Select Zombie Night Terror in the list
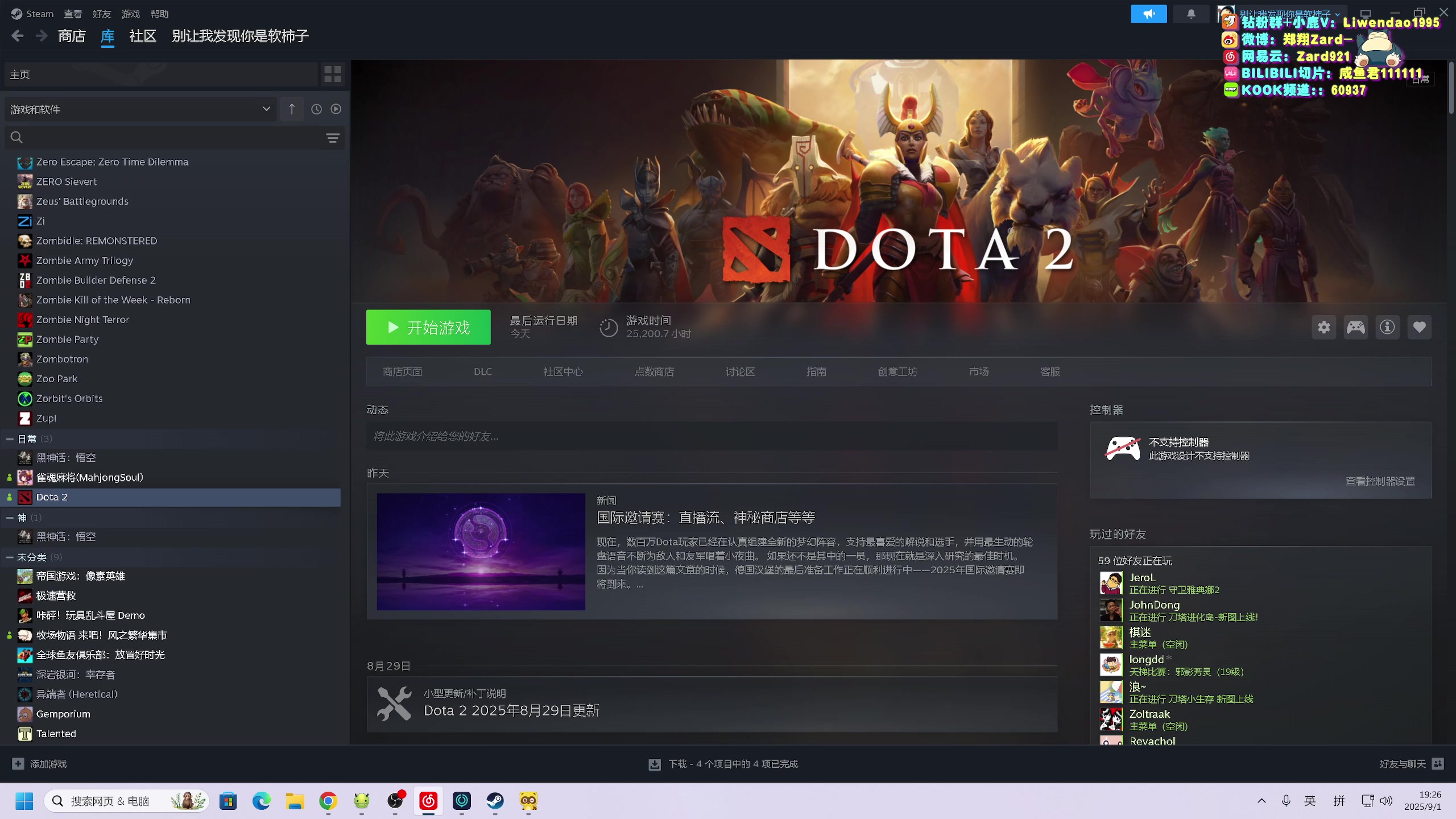This screenshot has width=1456, height=819. [x=82, y=320]
